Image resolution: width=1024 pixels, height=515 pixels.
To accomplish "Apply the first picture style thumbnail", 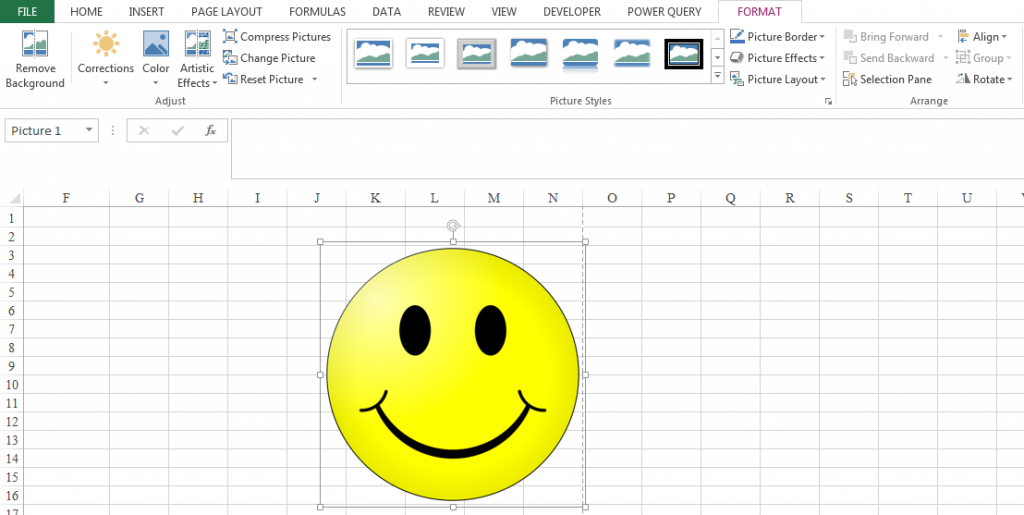I will click(x=374, y=54).
